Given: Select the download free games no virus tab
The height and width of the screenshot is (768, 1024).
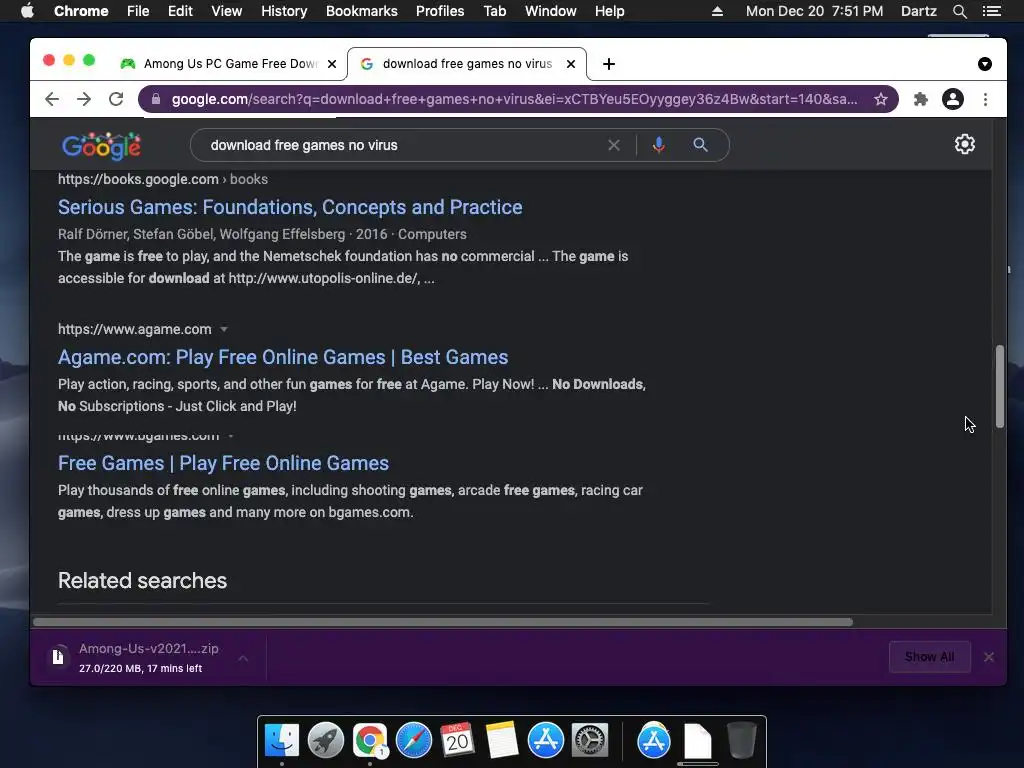Looking at the screenshot, I should point(467,64).
